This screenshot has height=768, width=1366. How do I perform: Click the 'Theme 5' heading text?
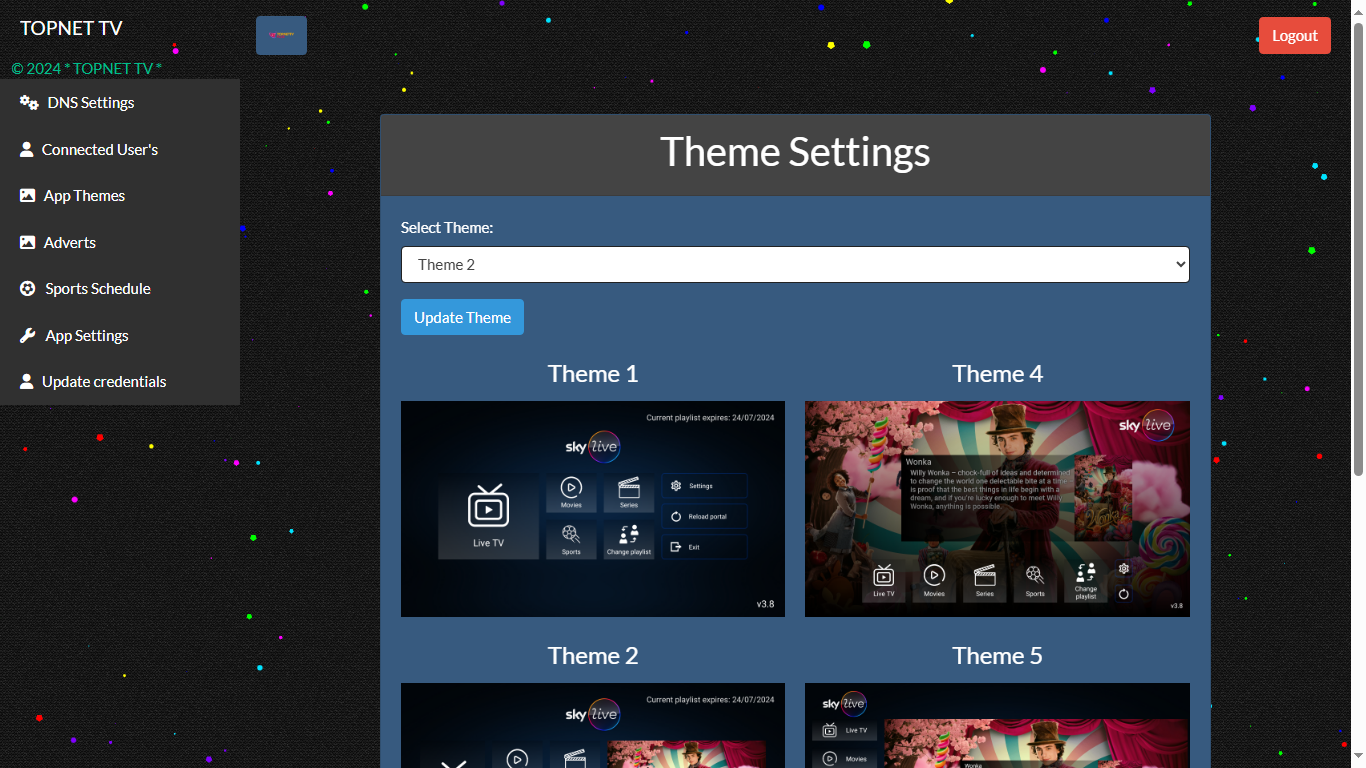[x=997, y=656]
